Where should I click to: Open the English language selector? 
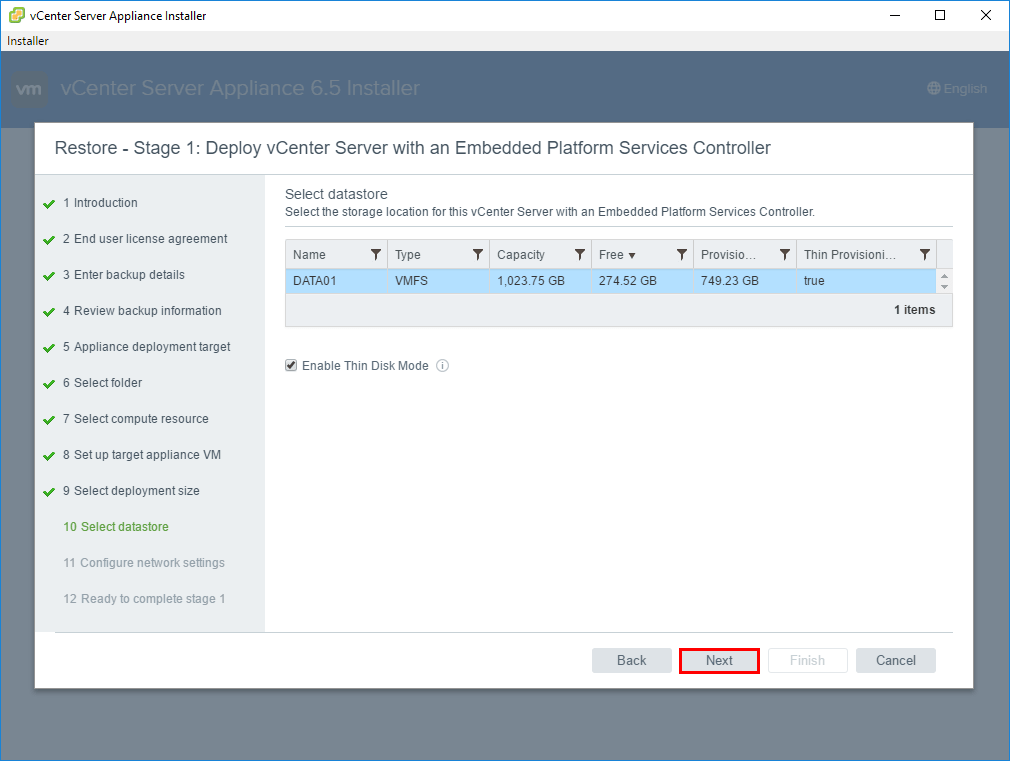tap(957, 88)
